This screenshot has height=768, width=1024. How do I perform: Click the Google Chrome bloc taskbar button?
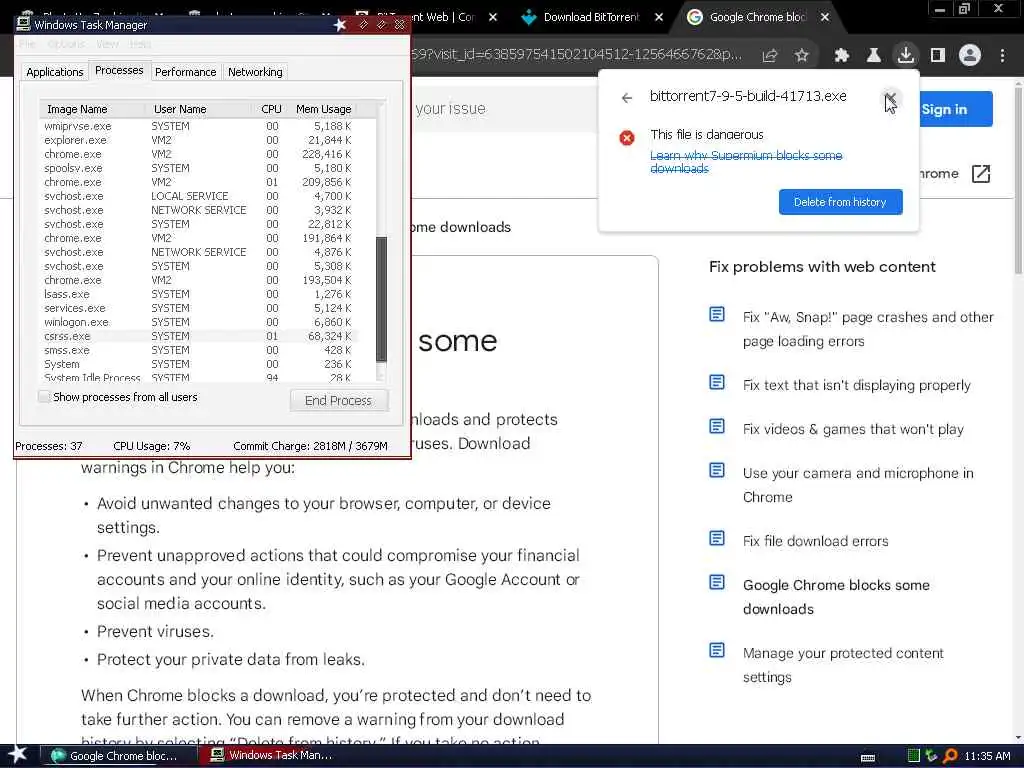pos(119,756)
